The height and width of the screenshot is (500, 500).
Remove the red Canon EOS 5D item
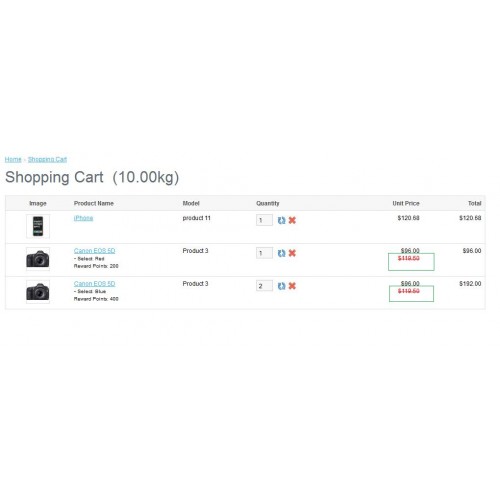pos(292,253)
